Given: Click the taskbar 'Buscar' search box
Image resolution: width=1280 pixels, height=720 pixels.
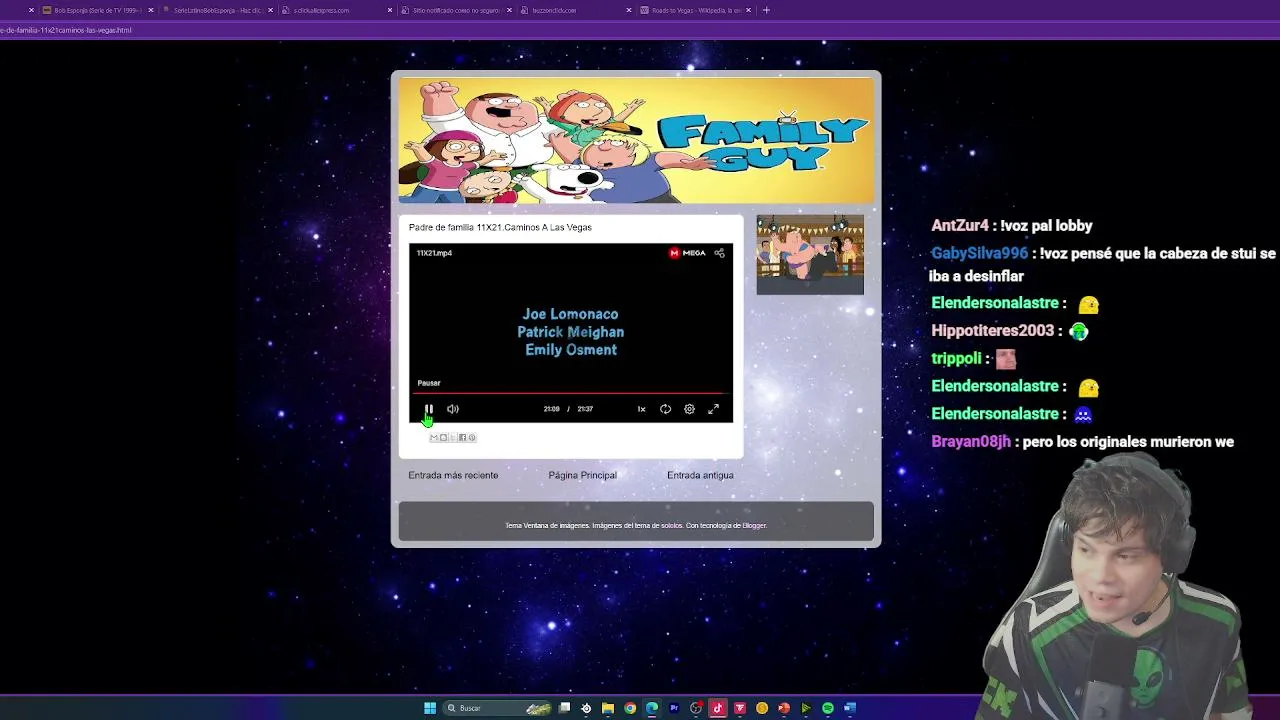Looking at the screenshot, I should [x=497, y=708].
